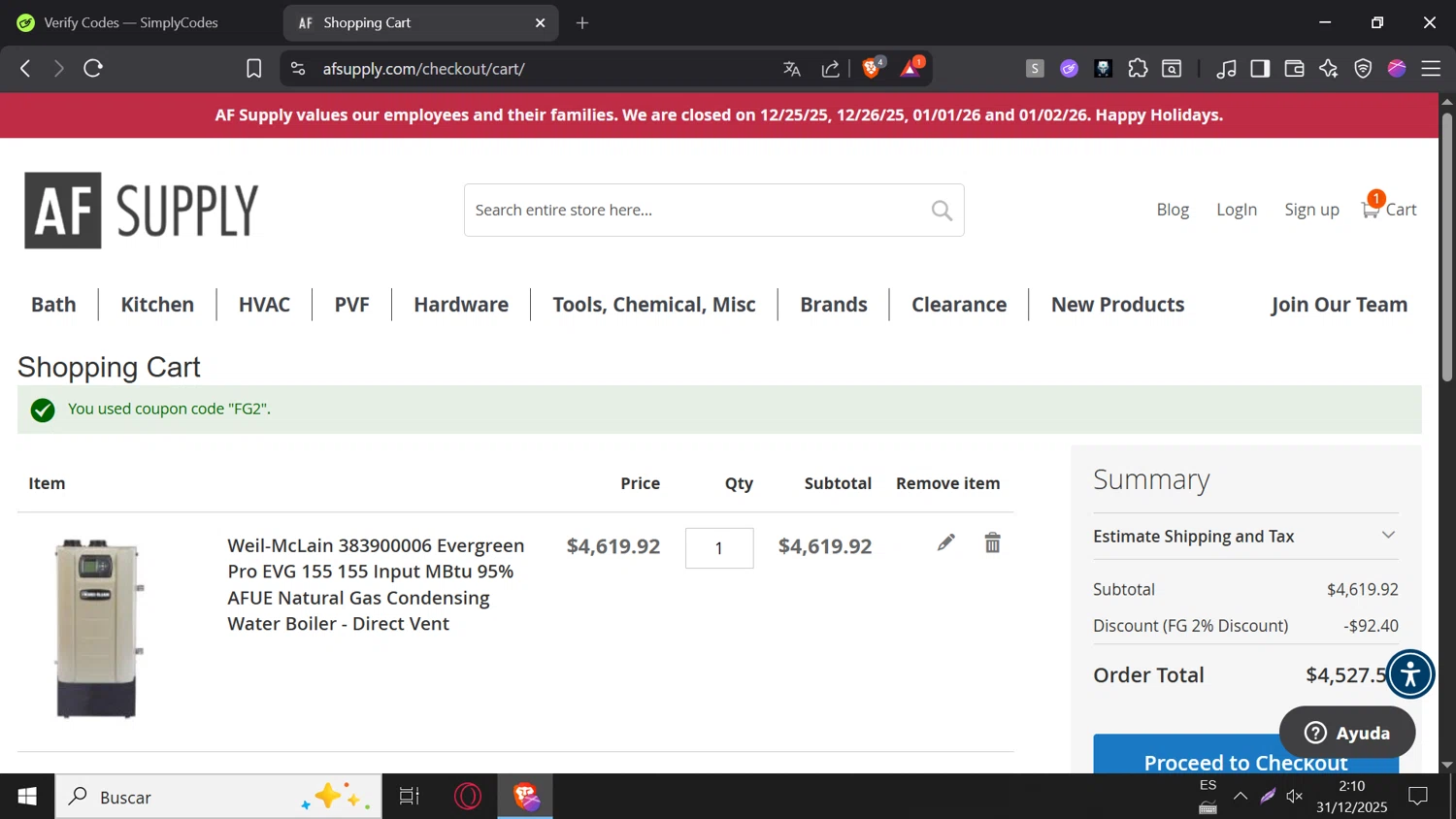This screenshot has width=1456, height=819.
Task: Click the taskbar clock showing 2:10
Action: tap(1352, 797)
